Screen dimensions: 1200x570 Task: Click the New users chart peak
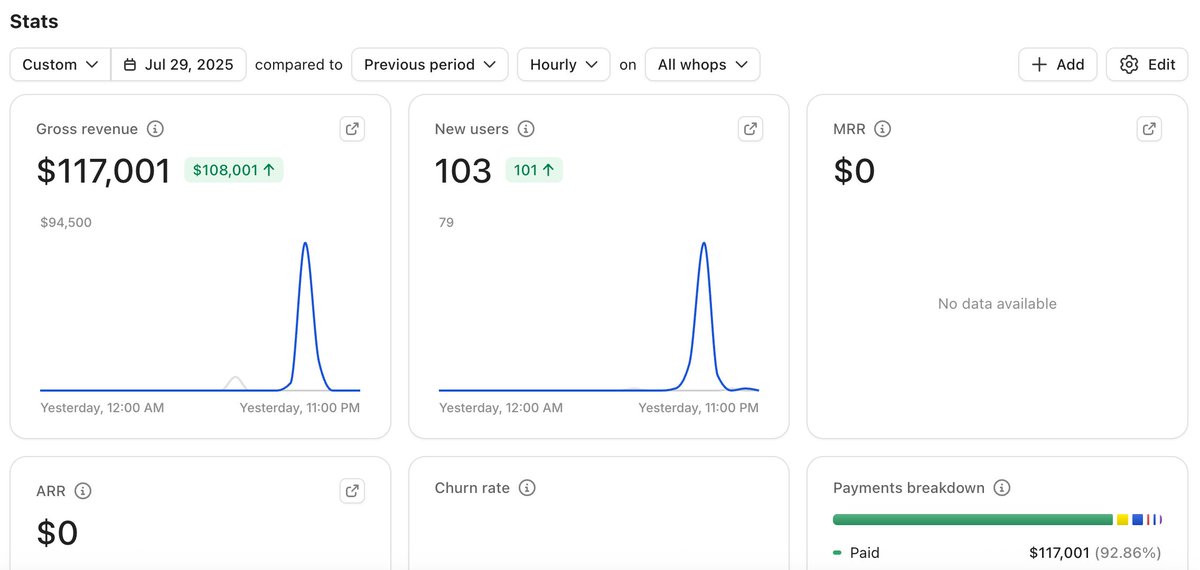(x=704, y=243)
